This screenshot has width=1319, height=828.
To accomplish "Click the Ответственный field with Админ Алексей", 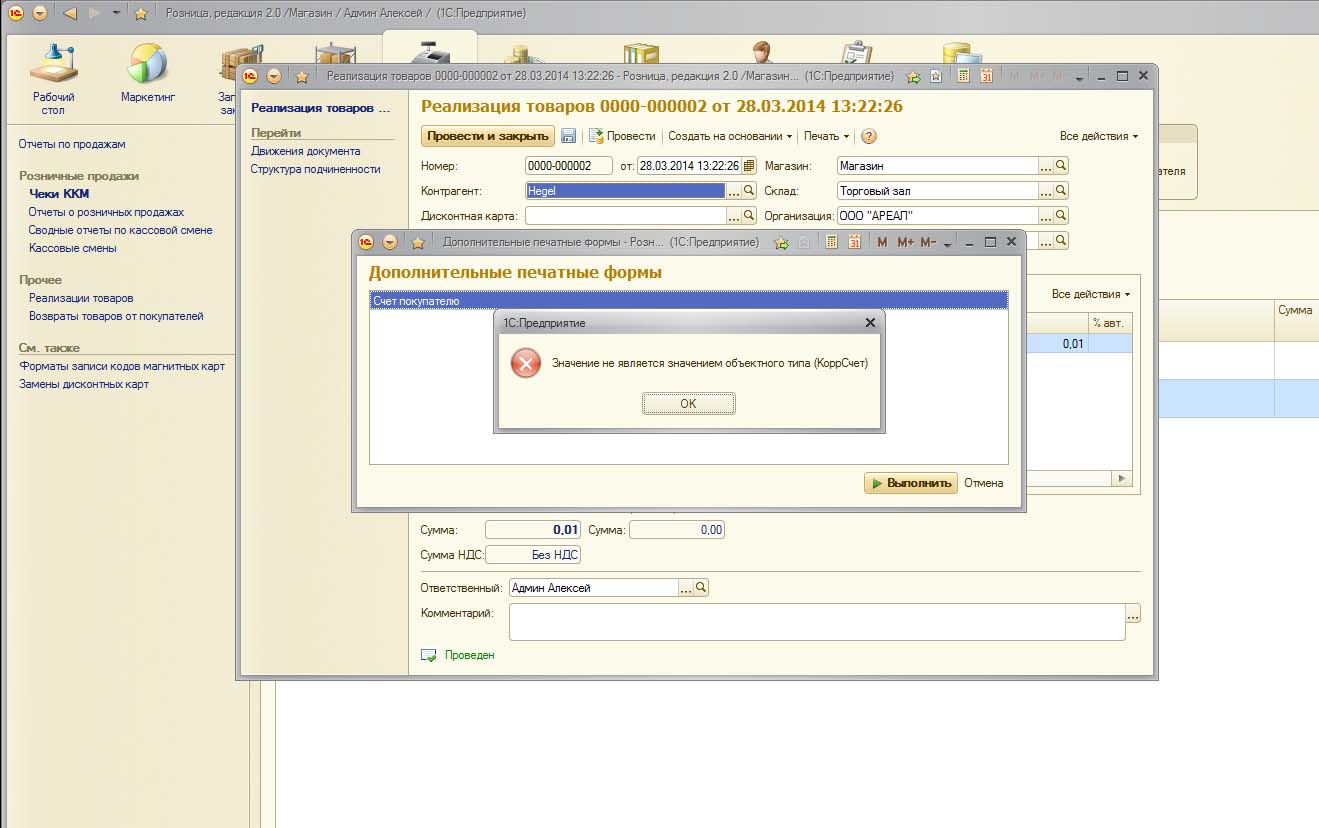I will [593, 588].
